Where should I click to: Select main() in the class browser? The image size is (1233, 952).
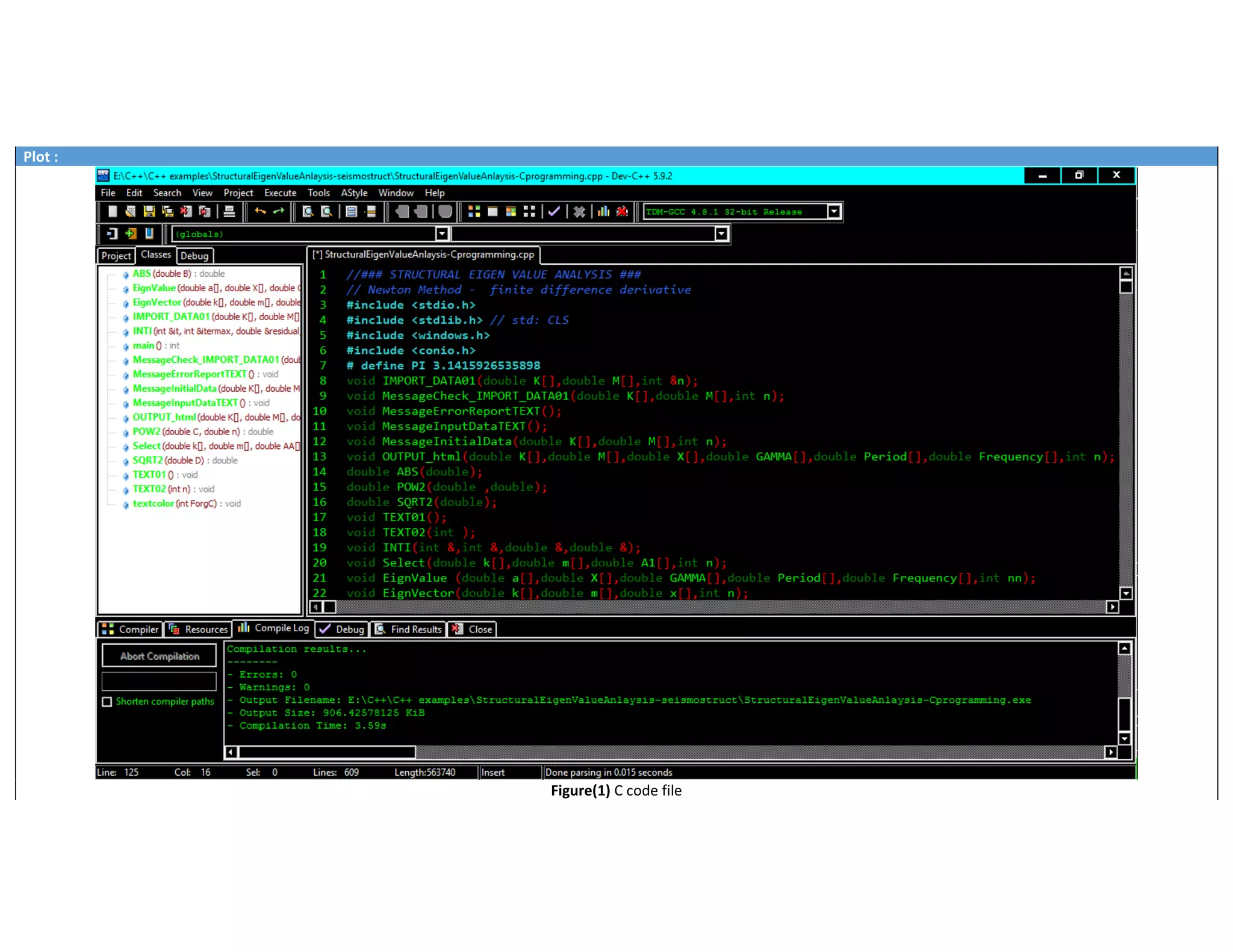[x=143, y=345]
